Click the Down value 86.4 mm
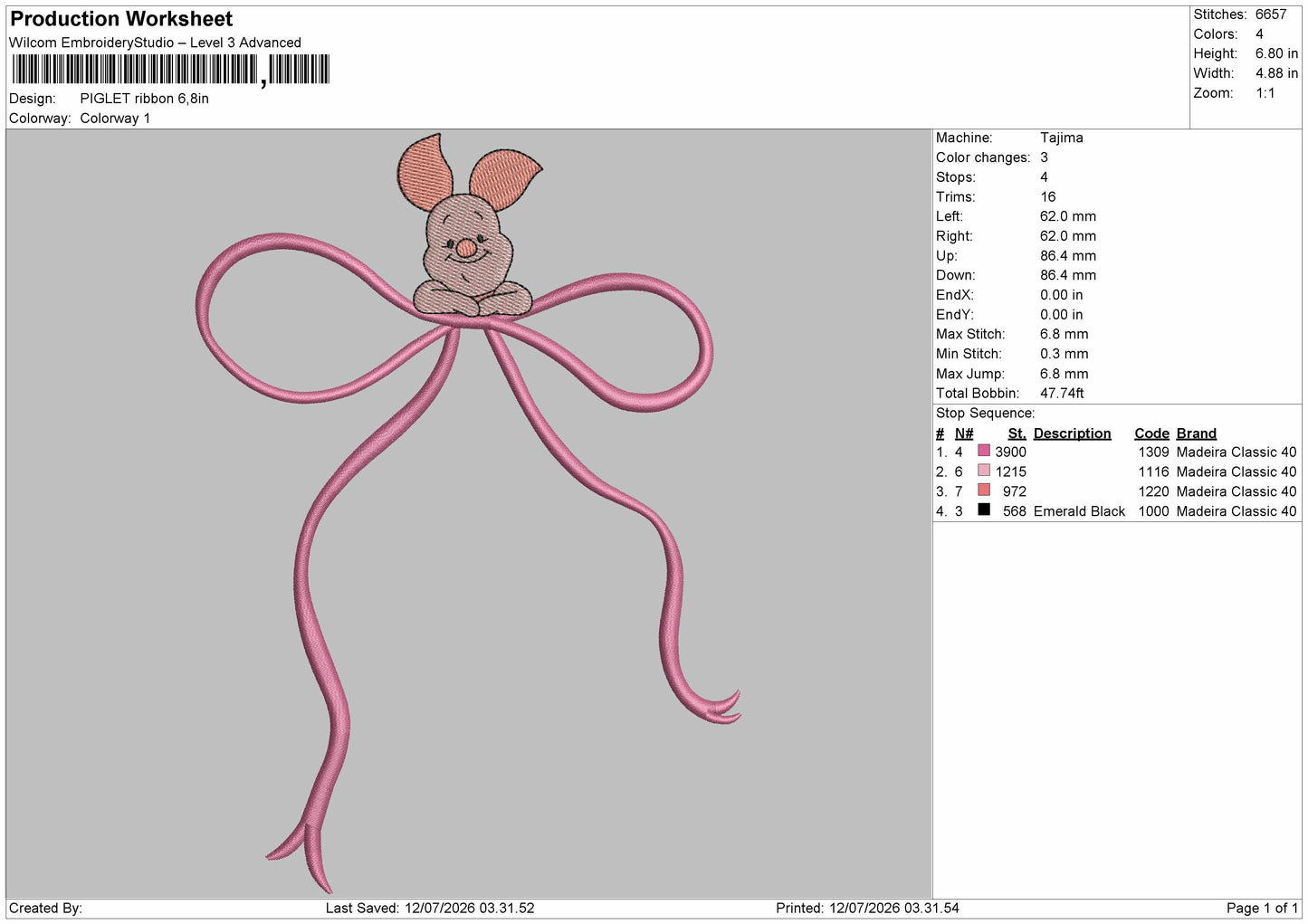The width and height of the screenshot is (1308, 924). pos(1068,275)
